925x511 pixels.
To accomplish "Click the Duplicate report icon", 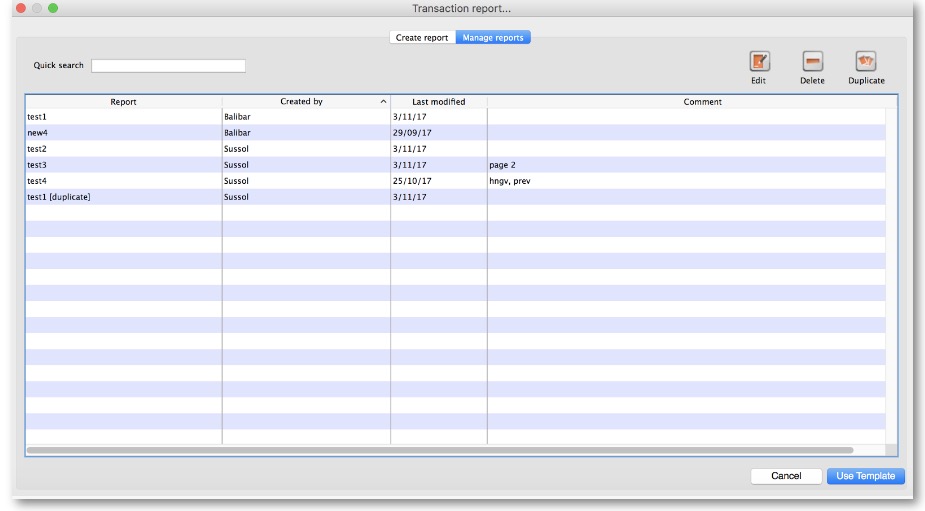I will (x=866, y=62).
